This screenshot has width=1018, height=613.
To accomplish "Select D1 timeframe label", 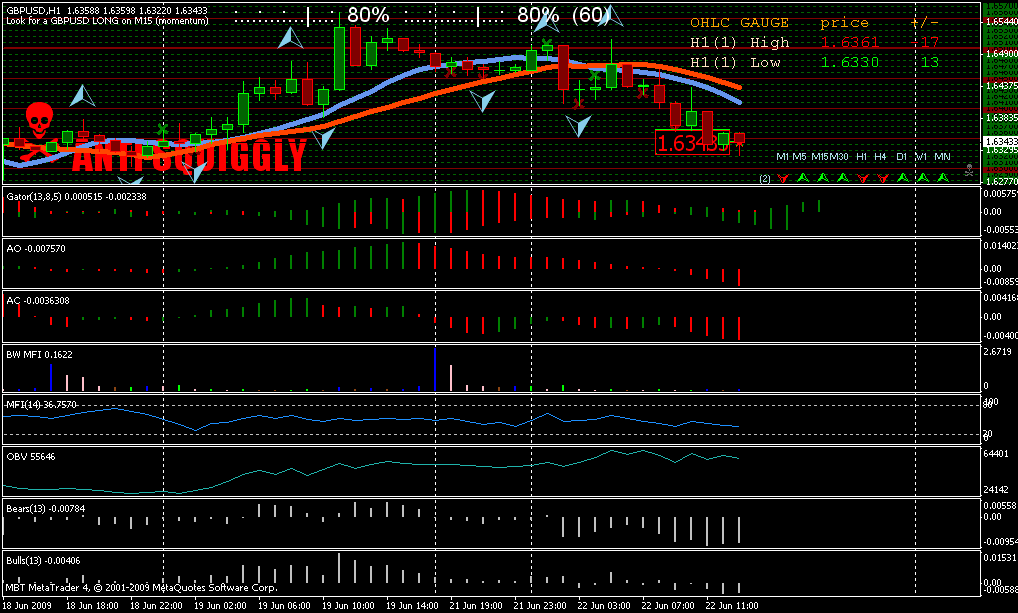I will coord(901,156).
